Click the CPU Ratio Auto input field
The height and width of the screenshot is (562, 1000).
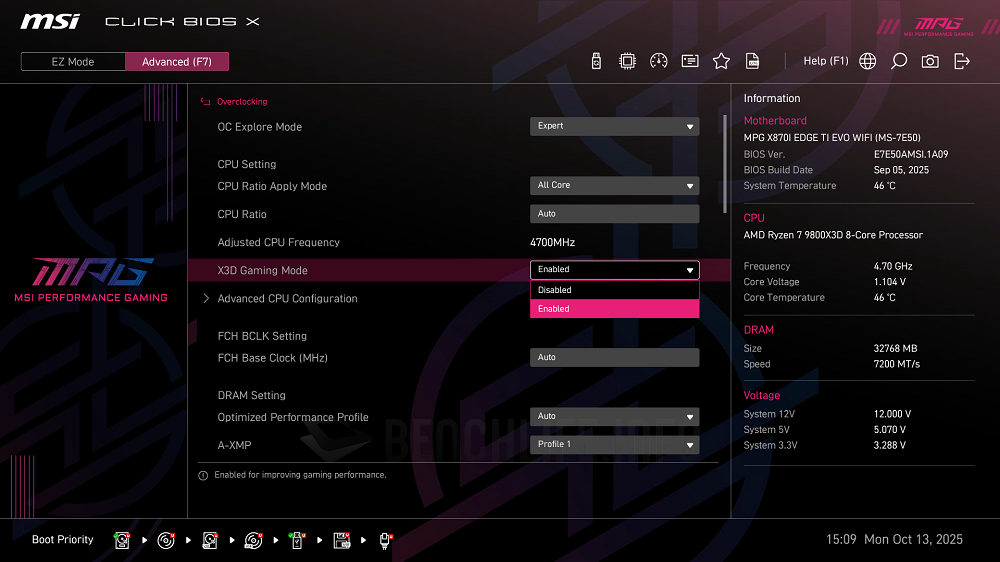[614, 214]
